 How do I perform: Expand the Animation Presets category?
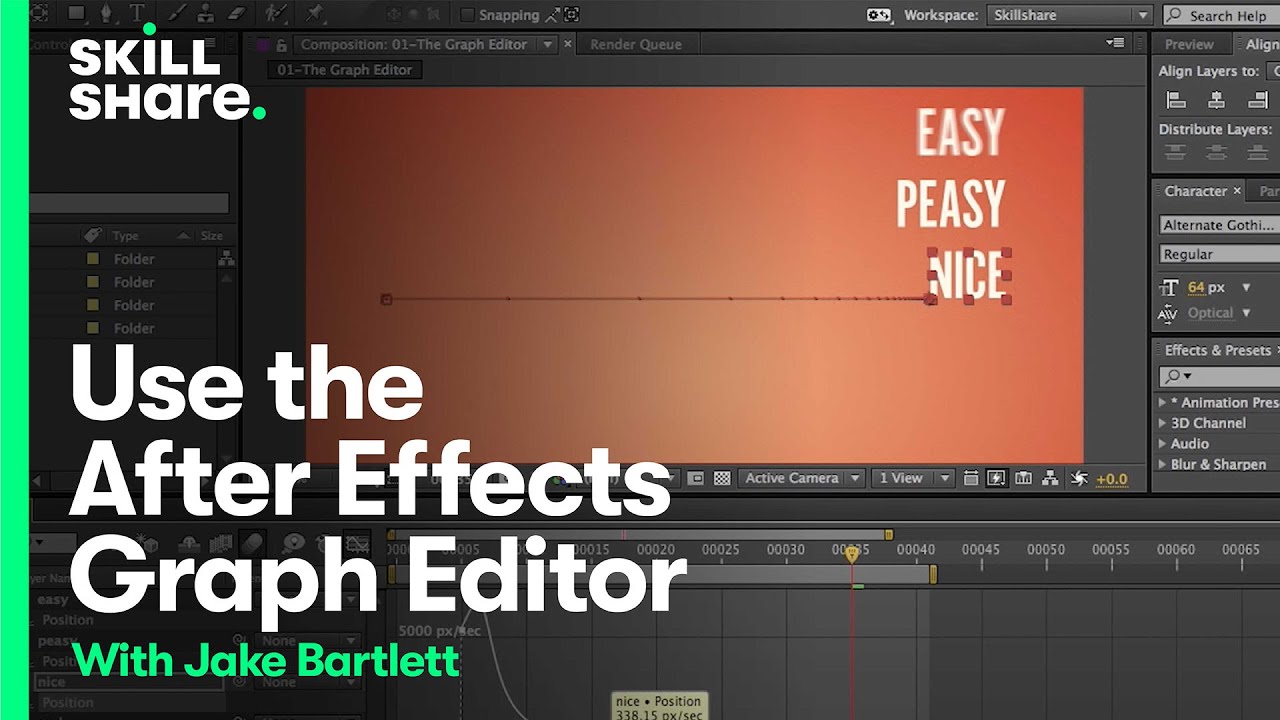pos(1162,402)
